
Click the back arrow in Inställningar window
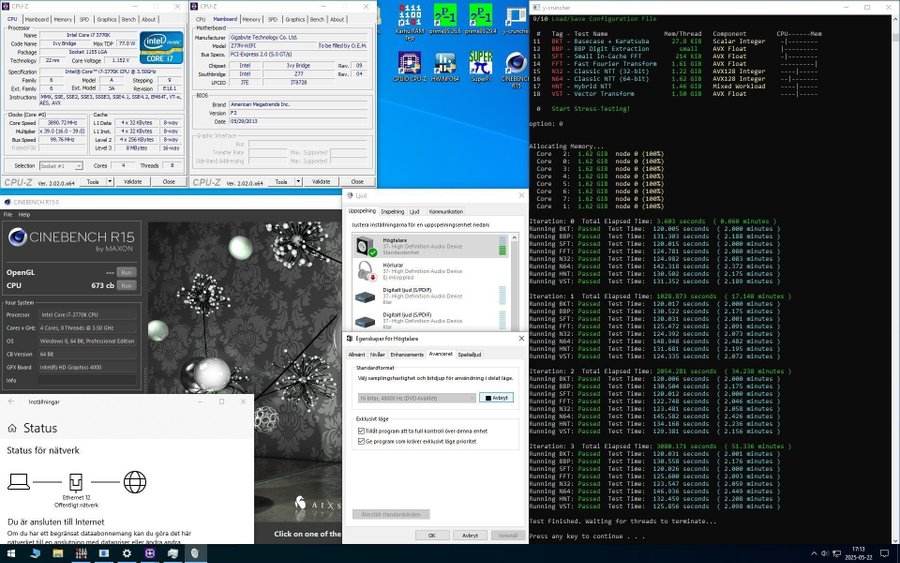[11, 402]
